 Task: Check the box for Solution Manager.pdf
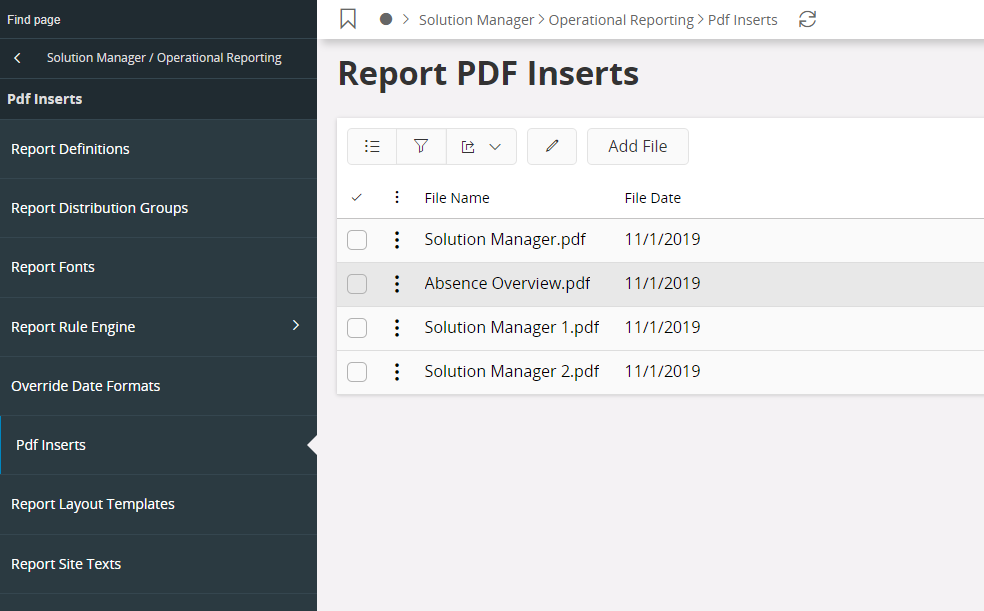click(x=357, y=240)
